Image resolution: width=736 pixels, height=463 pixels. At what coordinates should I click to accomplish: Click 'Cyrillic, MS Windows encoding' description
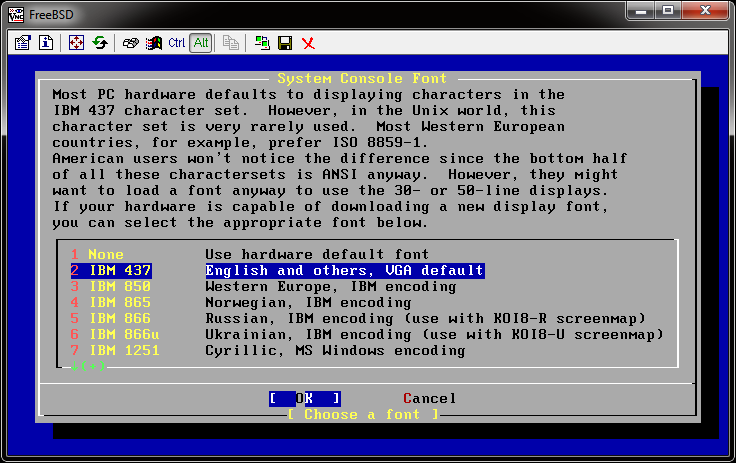point(335,350)
